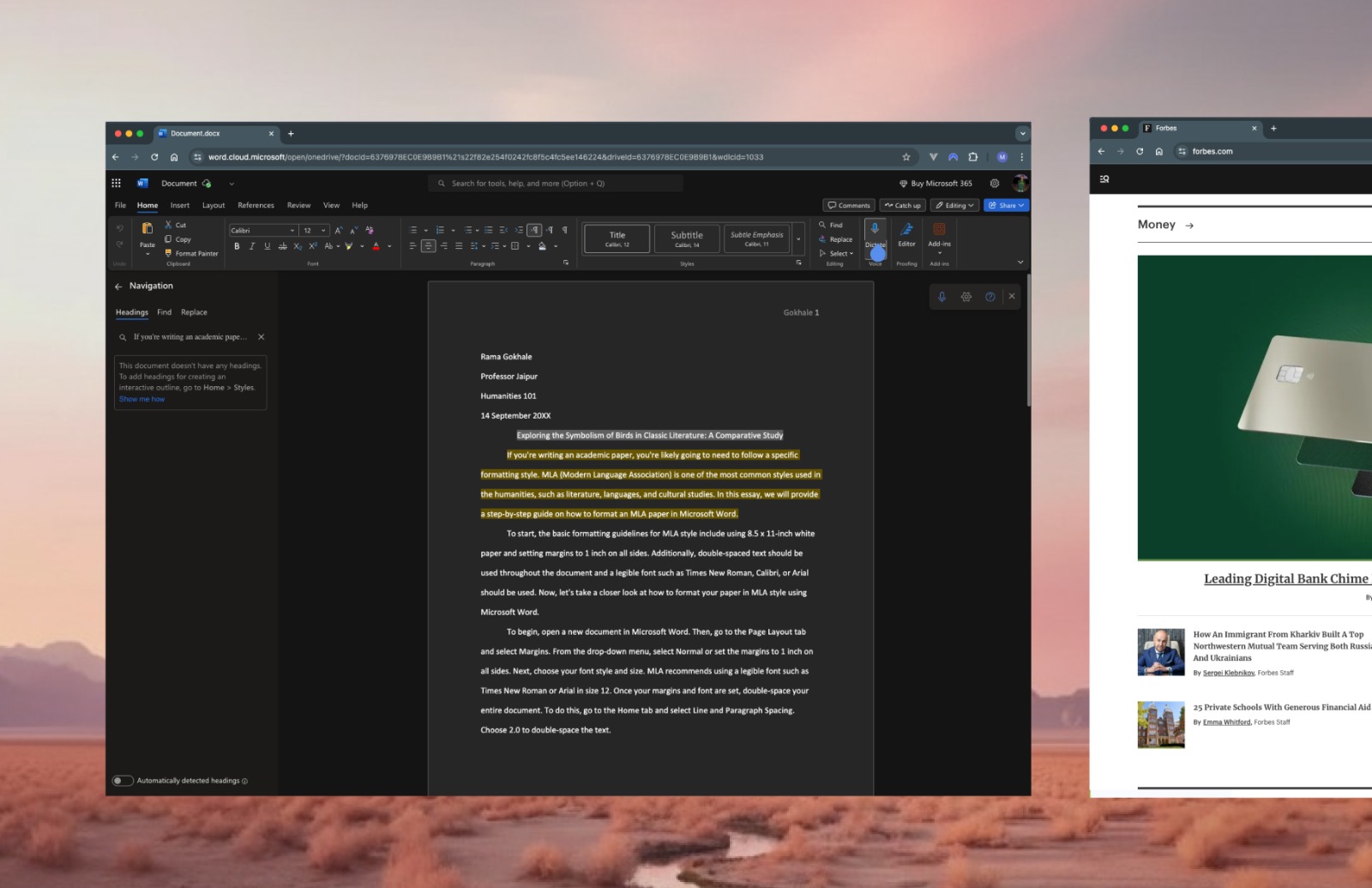Click the Format Painter icon
1372x888 pixels.
(169, 253)
